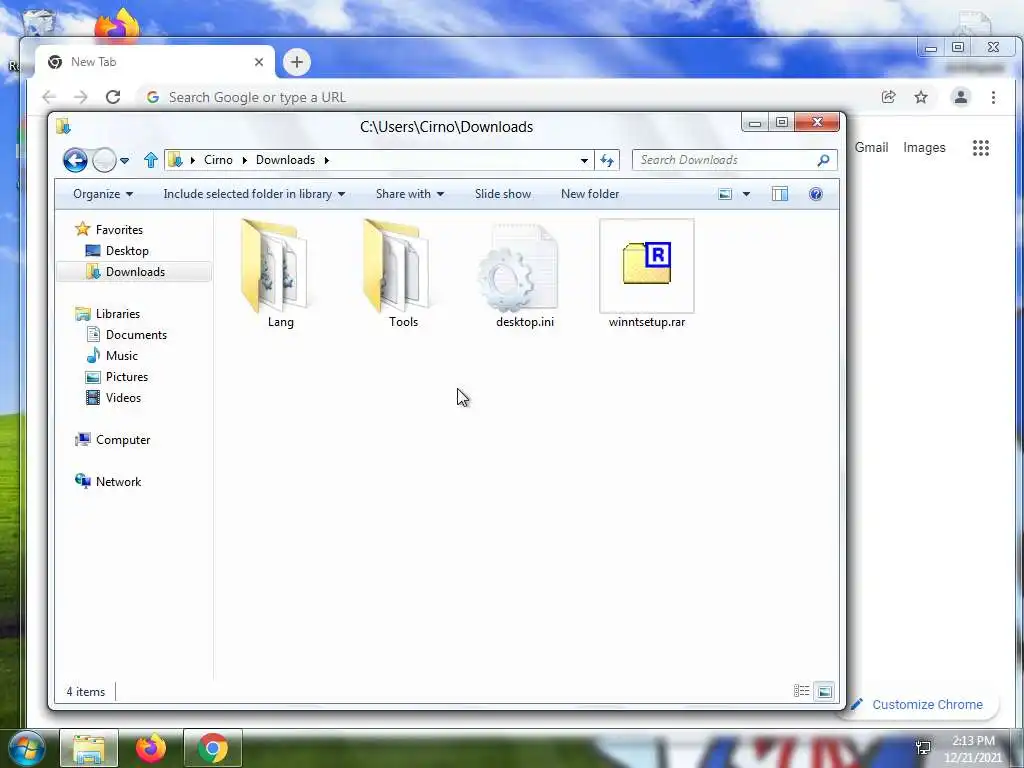Open the taskbar clock showing 2:13 PM
This screenshot has width=1024, height=768.
click(x=972, y=749)
